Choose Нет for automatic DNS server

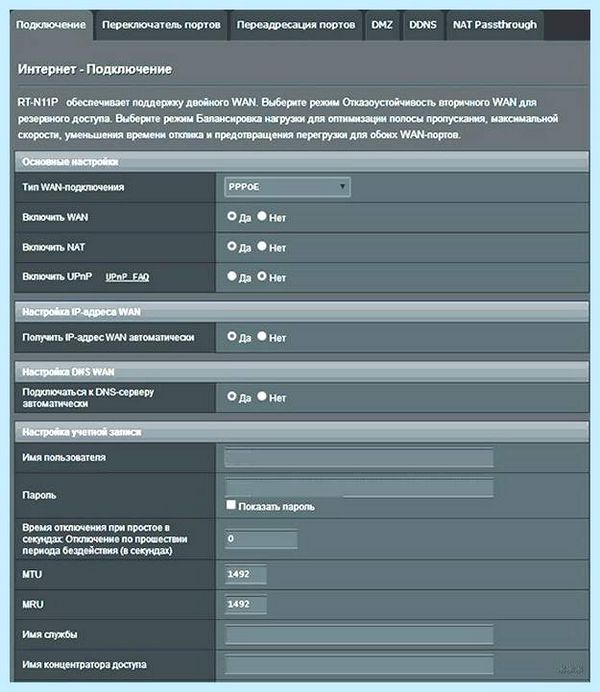[x=262, y=396]
